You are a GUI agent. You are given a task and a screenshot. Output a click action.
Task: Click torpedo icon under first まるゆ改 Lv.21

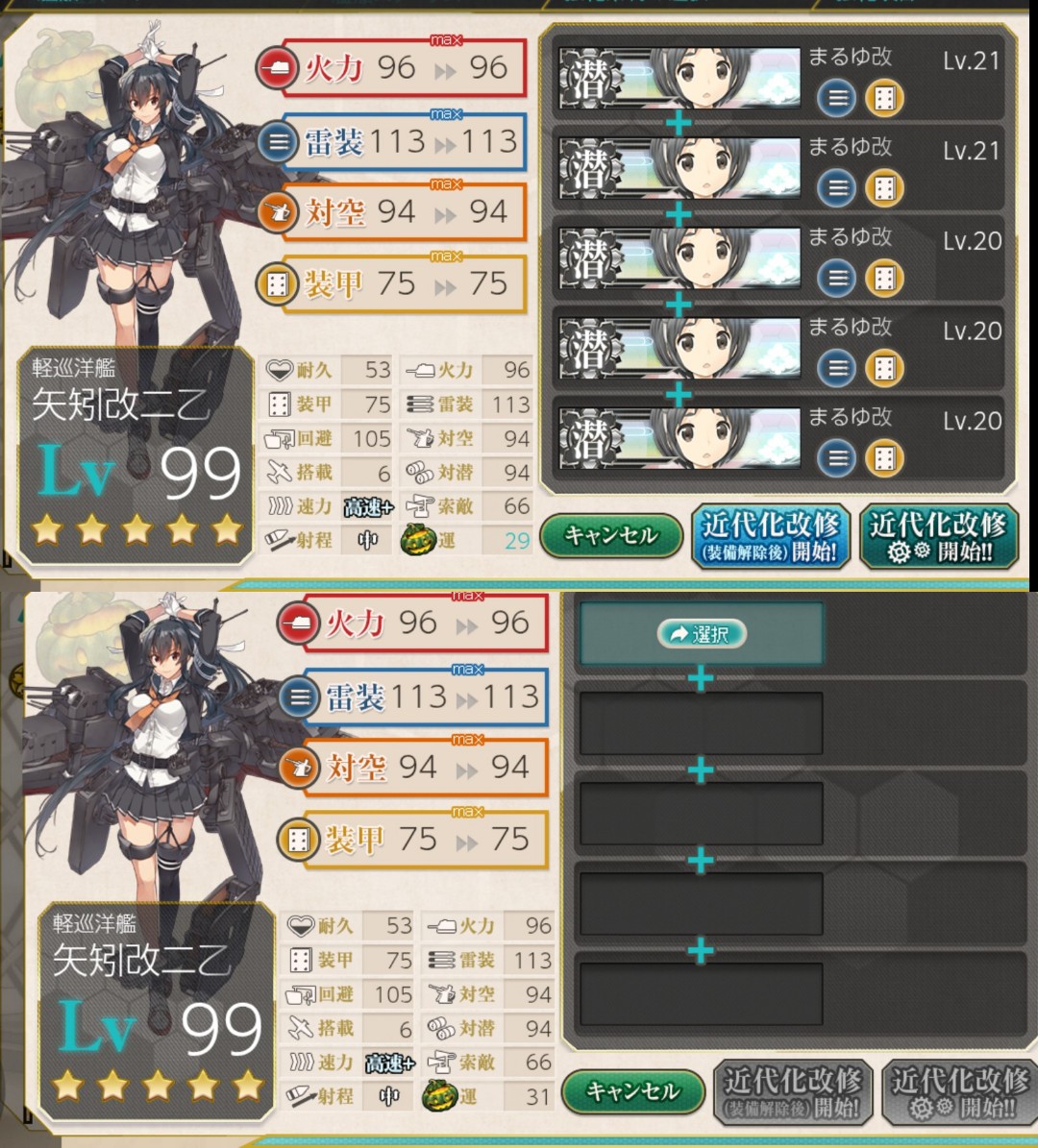(x=836, y=97)
